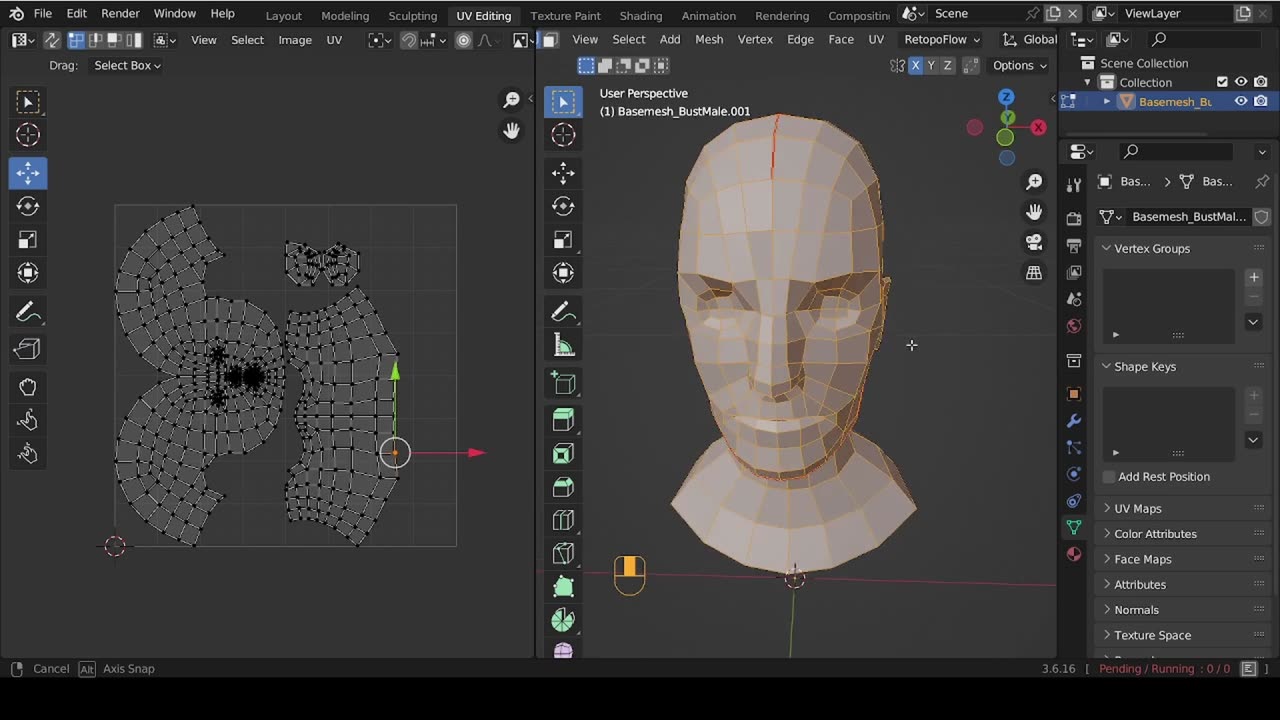Select the Move tool in UV editor toolbar
1280x720 pixels.
pyautogui.click(x=28, y=172)
